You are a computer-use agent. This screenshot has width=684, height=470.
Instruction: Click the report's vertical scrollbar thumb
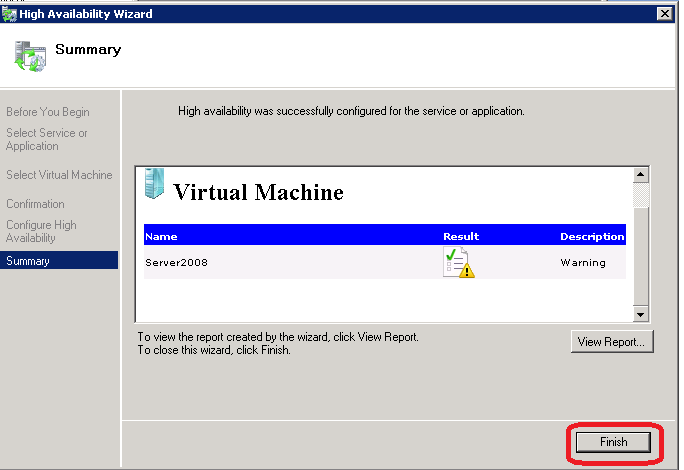point(641,195)
